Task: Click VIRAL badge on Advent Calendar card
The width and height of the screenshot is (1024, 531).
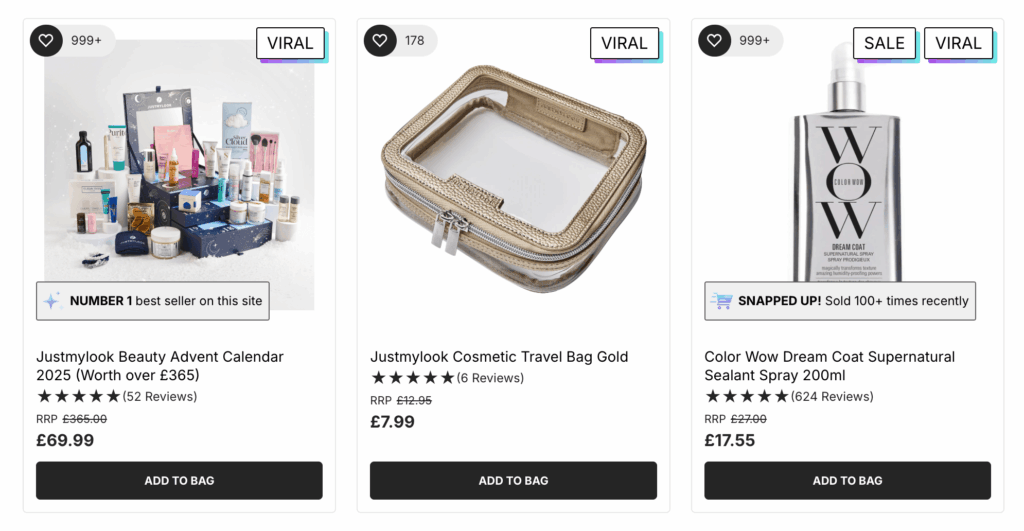Action: (290, 43)
